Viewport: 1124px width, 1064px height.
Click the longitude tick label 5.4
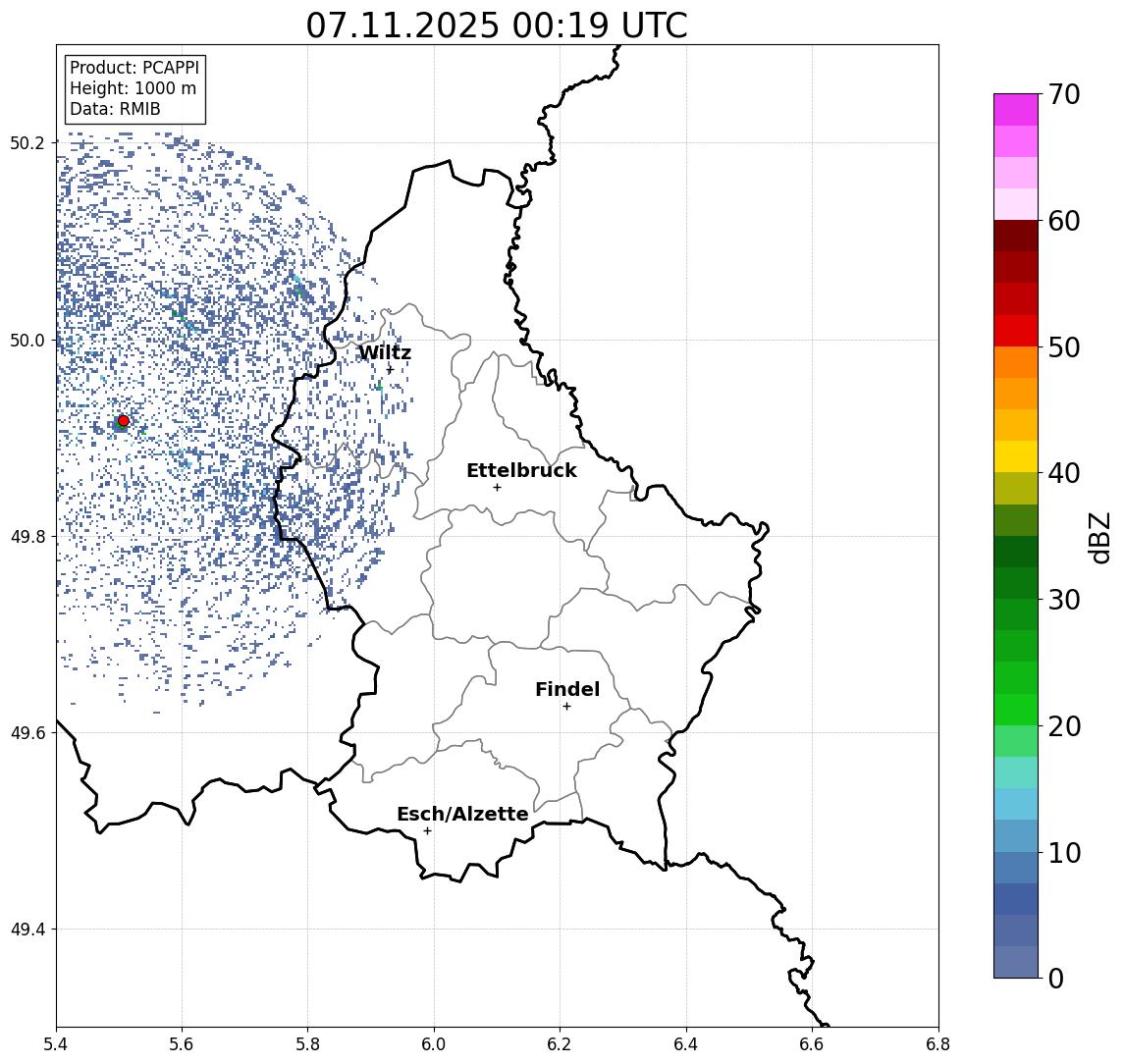[56, 1044]
